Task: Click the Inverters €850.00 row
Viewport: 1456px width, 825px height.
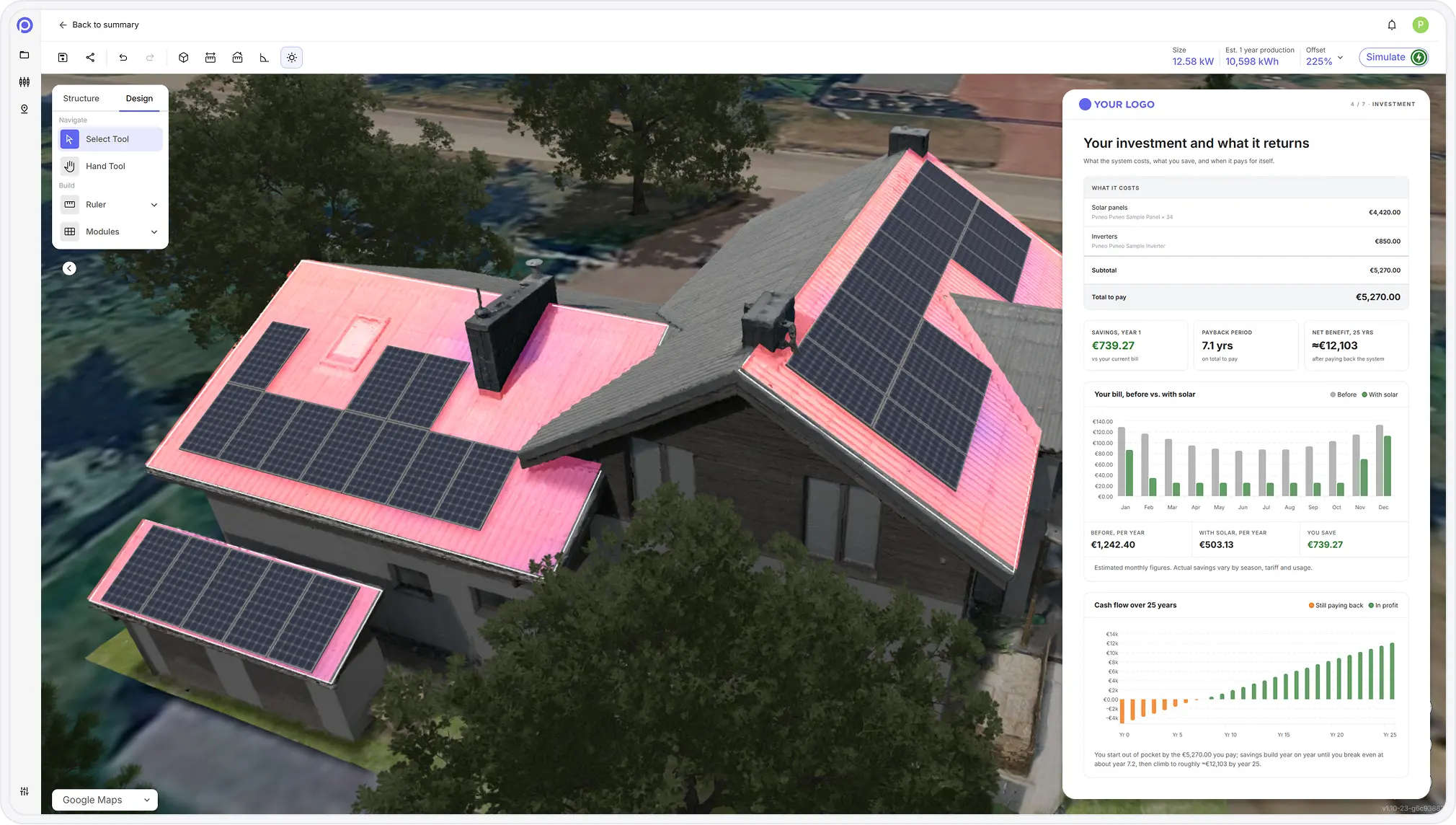Action: (x=1246, y=242)
